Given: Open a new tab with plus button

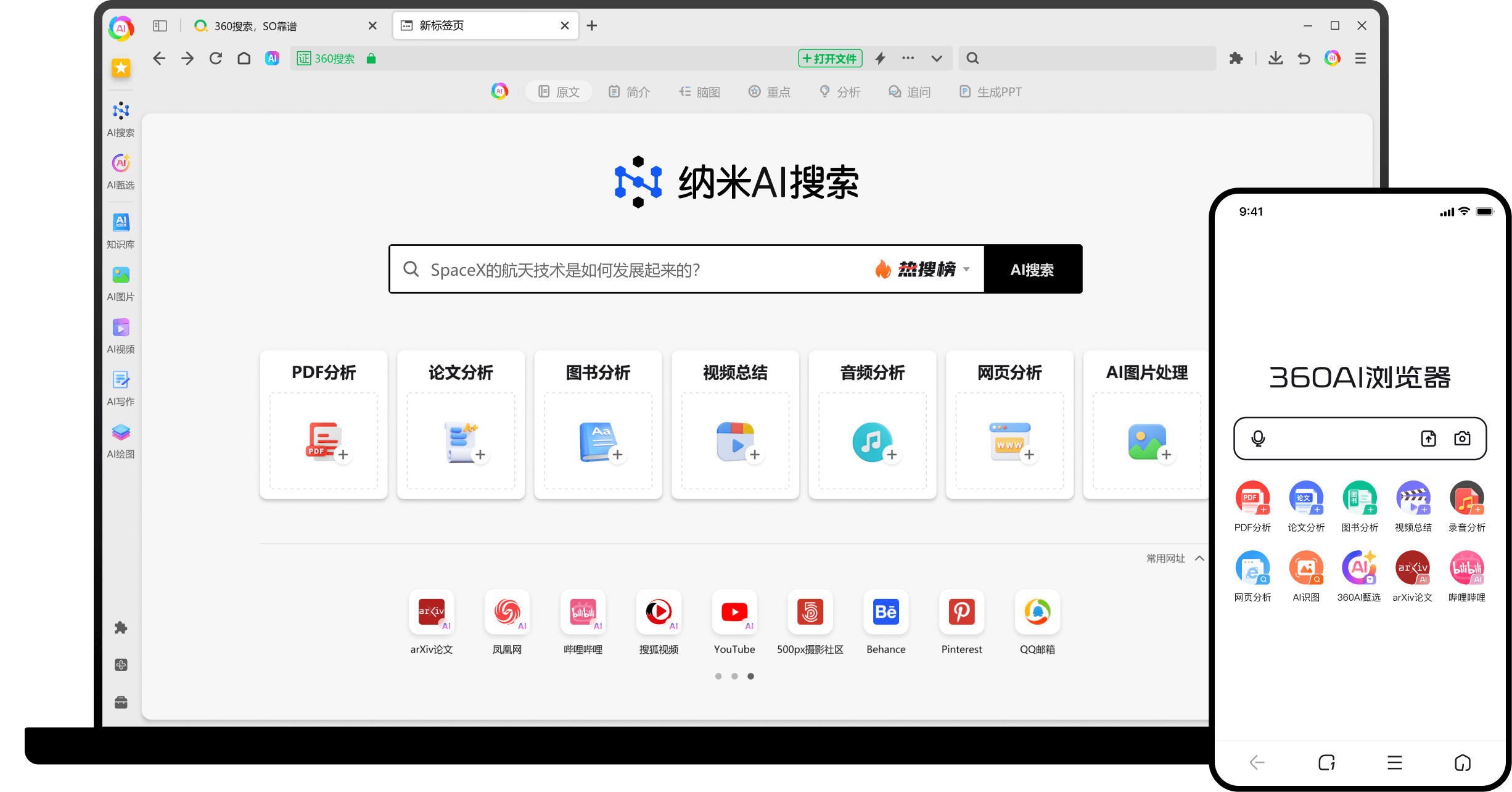Looking at the screenshot, I should (592, 25).
